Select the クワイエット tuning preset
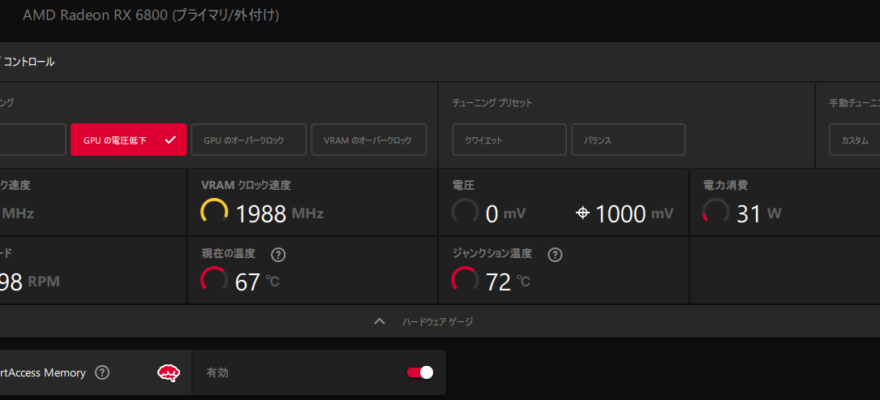Image resolution: width=880 pixels, height=400 pixels. point(510,140)
